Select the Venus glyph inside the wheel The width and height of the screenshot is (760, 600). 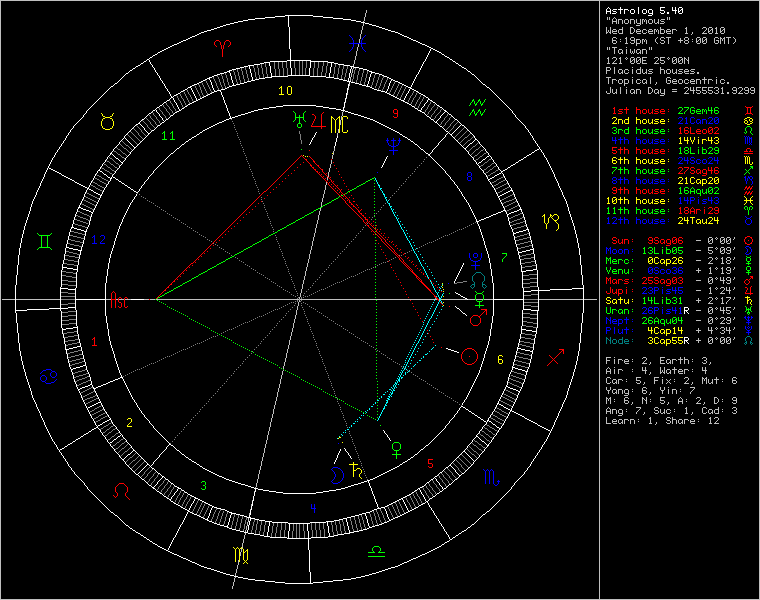point(396,450)
